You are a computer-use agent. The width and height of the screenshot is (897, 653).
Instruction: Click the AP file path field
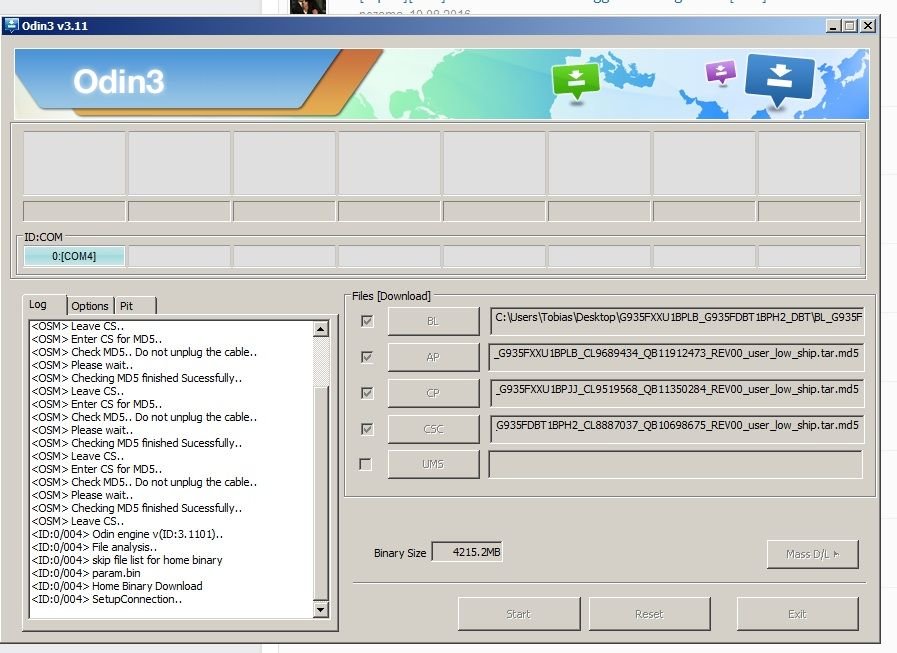(x=677, y=357)
